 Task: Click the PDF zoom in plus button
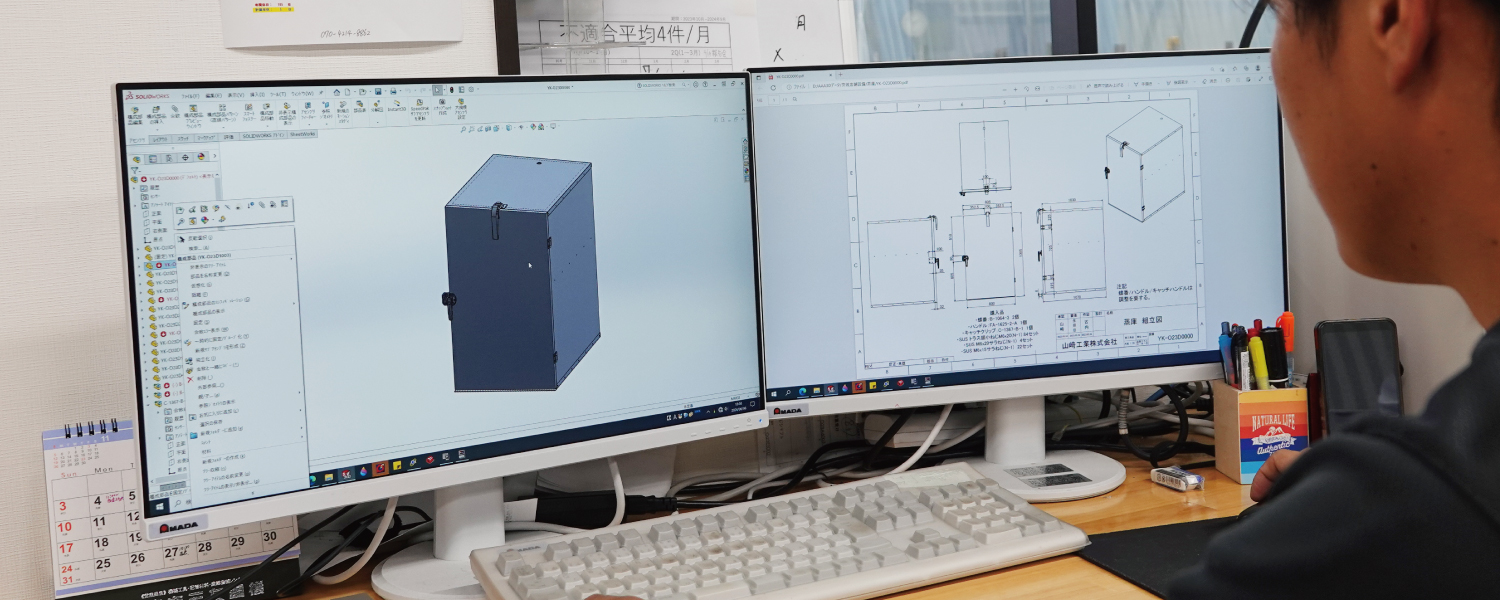[1015, 89]
